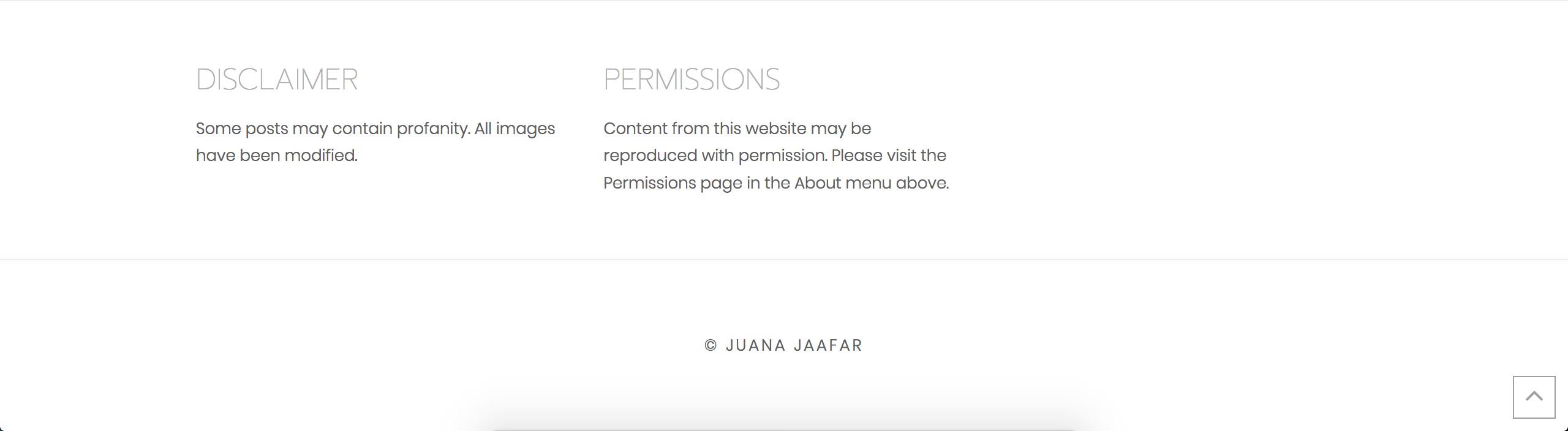Select the DISCLAIMER heading
The width and height of the screenshot is (1568, 431).
[x=277, y=80]
